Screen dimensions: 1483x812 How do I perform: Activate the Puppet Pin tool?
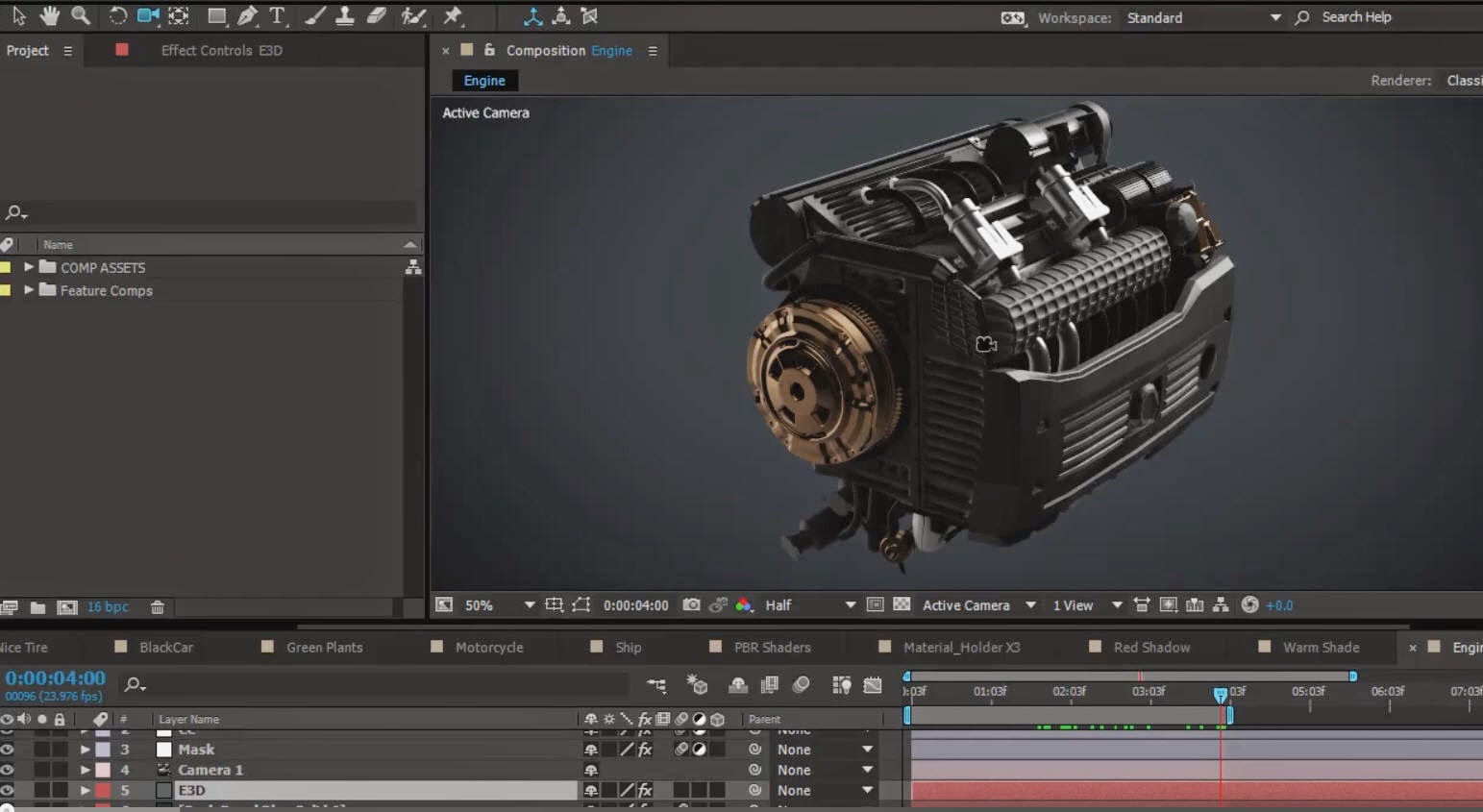pos(452,16)
